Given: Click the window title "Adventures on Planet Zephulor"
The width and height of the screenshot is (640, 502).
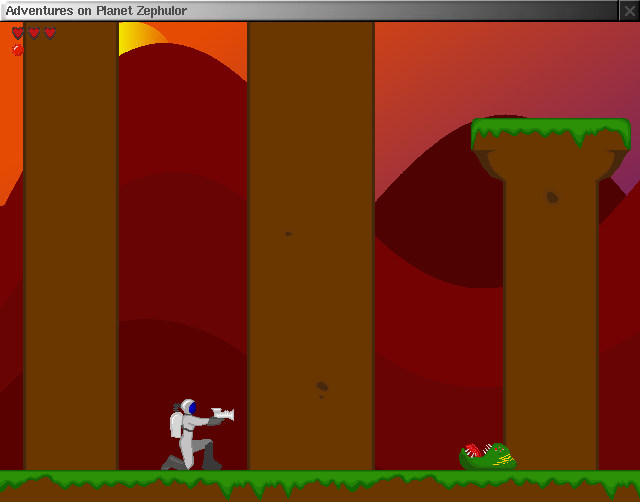Looking at the screenshot, I should coord(96,11).
